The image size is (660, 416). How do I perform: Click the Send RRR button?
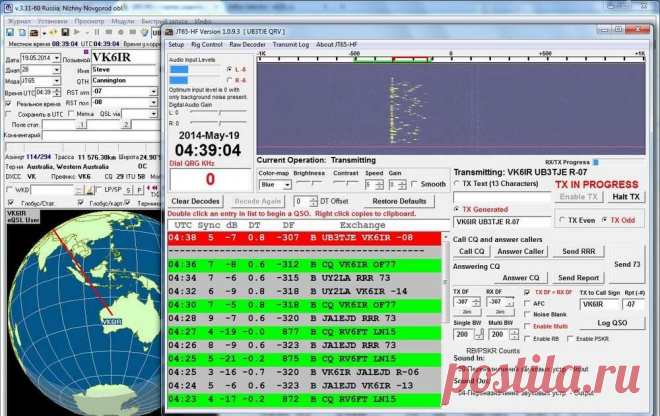(579, 251)
